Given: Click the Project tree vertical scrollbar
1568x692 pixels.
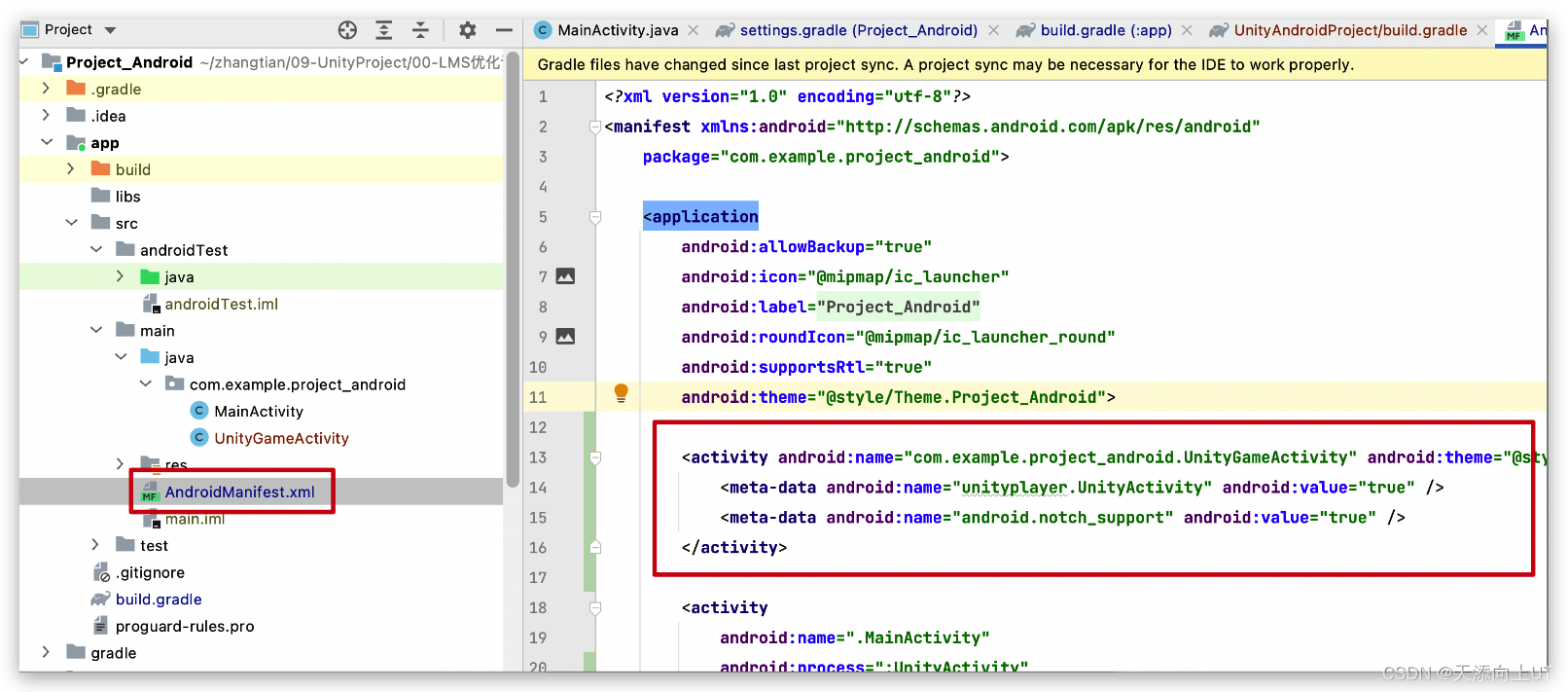Looking at the screenshot, I should (513, 268).
